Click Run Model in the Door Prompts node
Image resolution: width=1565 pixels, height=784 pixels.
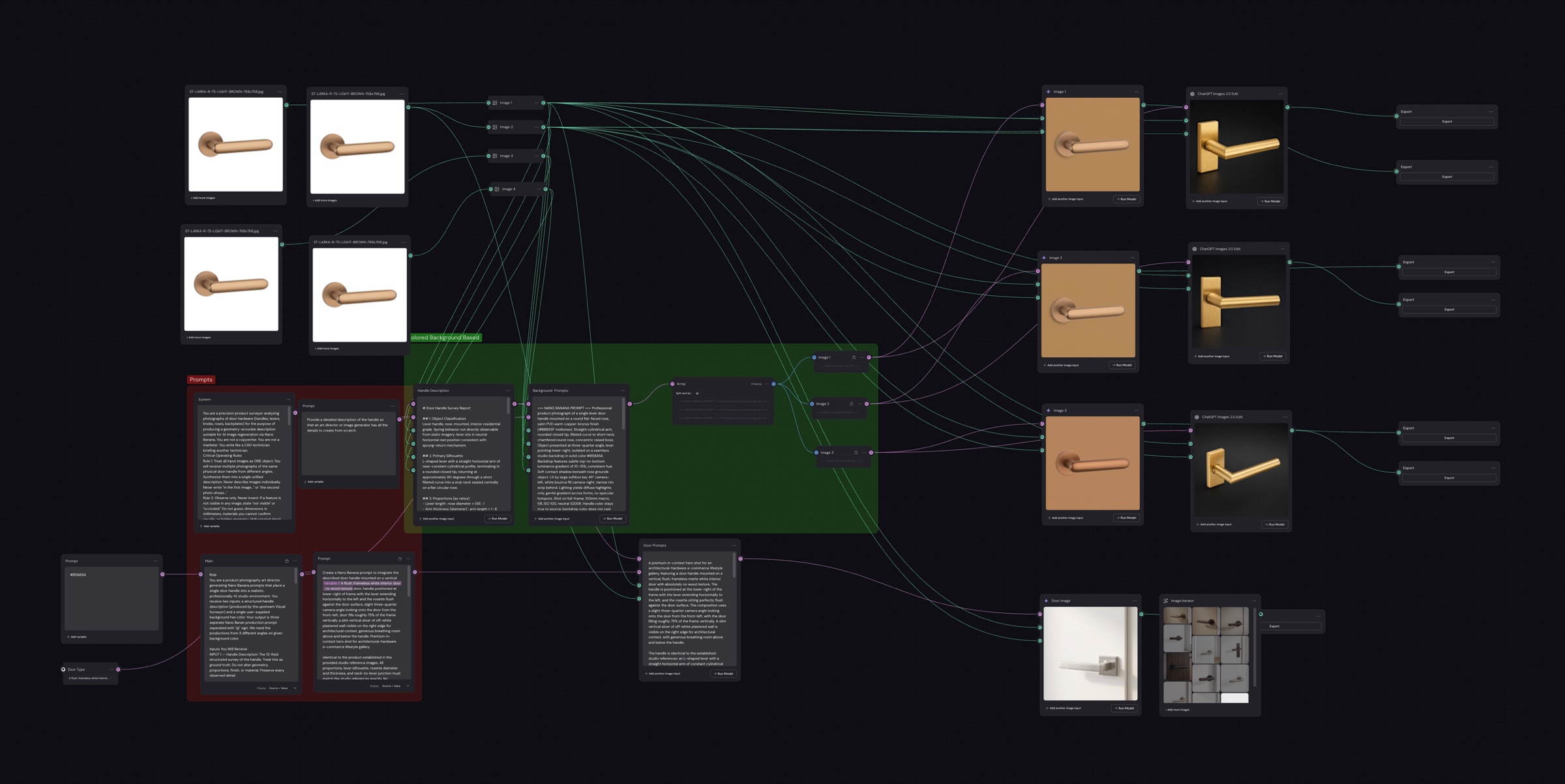pos(724,674)
